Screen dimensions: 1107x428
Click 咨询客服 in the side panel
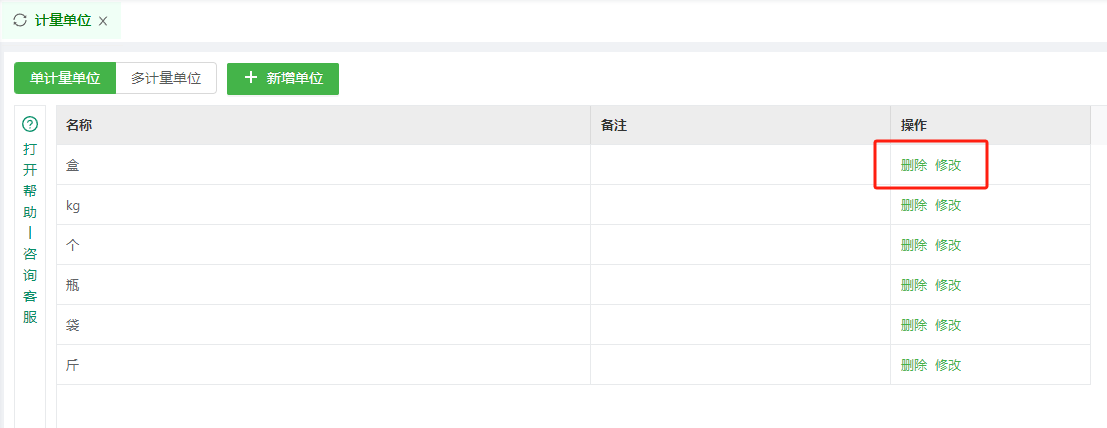30,285
